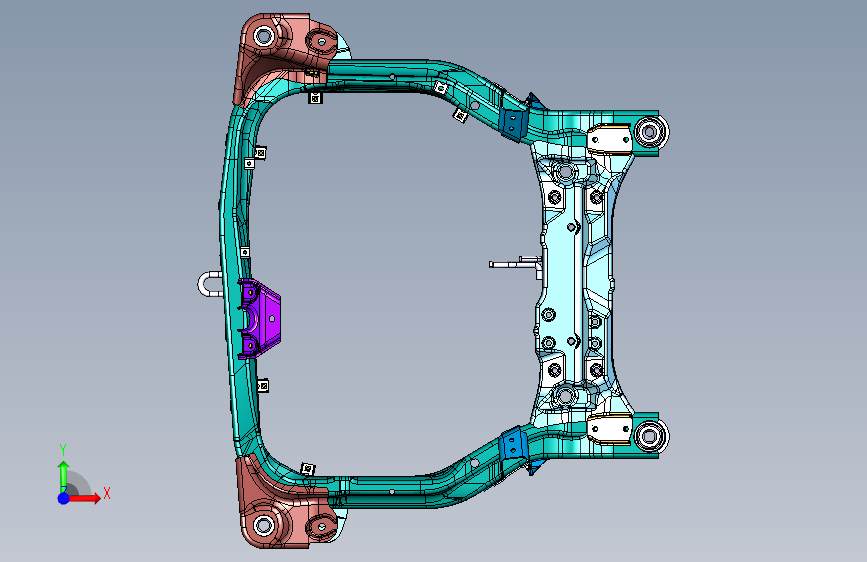Click the red X label of the triad

(107, 493)
